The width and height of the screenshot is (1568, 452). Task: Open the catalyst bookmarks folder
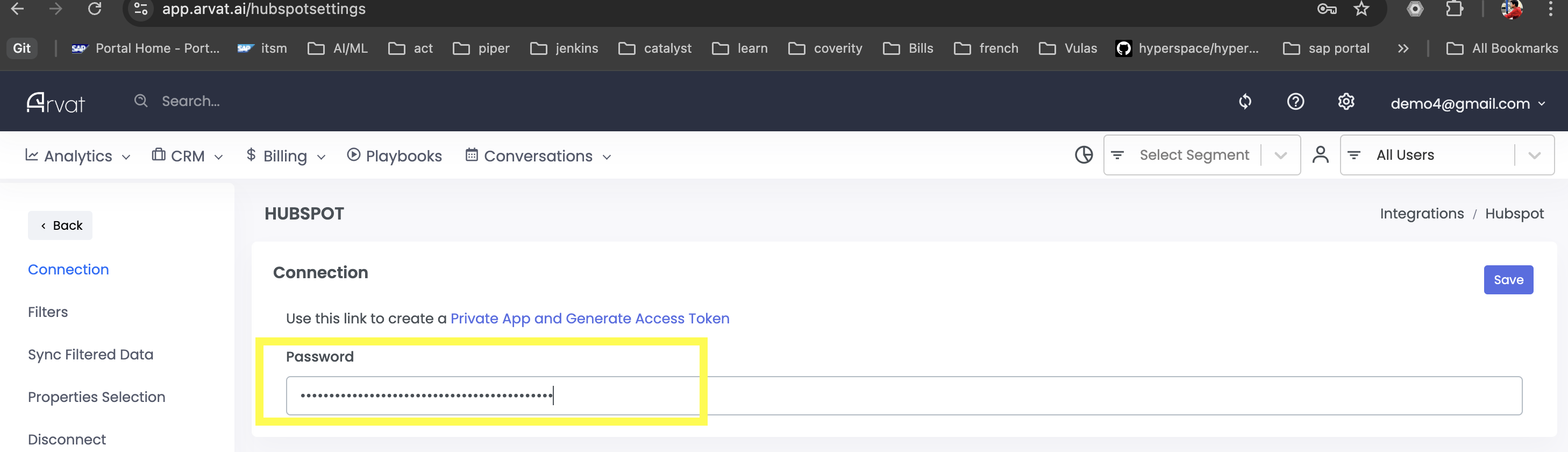[x=655, y=48]
